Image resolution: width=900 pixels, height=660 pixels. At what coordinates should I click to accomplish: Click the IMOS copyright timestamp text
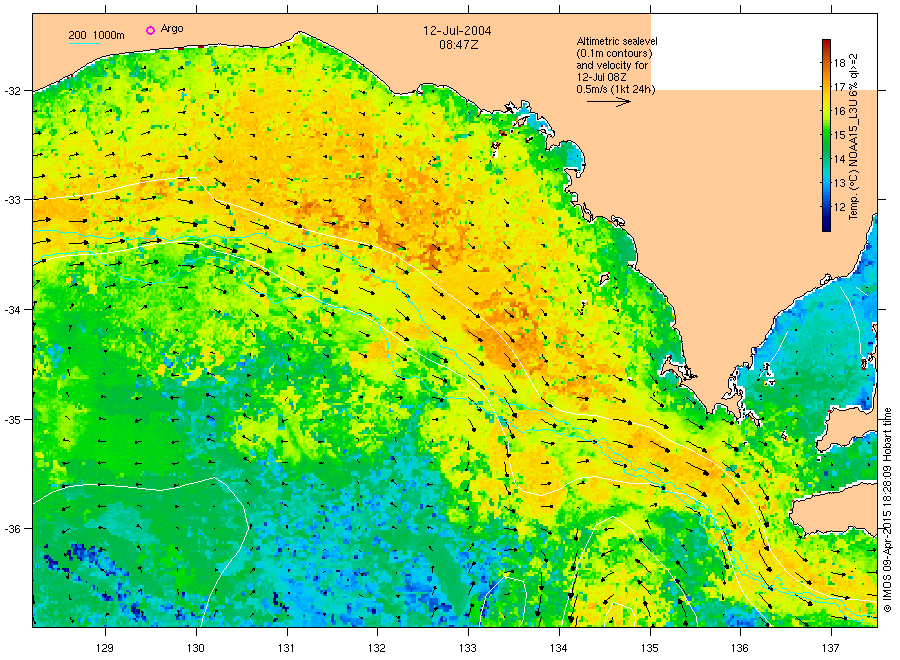click(887, 510)
